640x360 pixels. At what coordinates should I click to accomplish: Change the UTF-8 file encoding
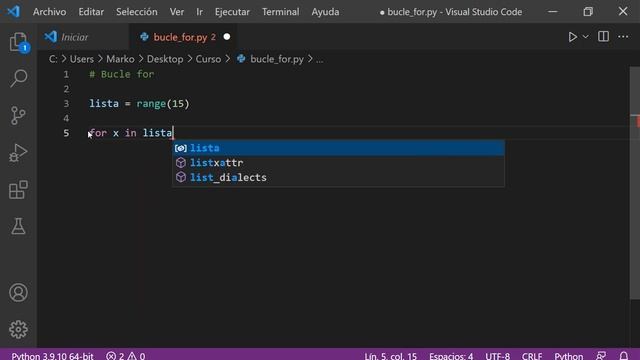[498, 356]
